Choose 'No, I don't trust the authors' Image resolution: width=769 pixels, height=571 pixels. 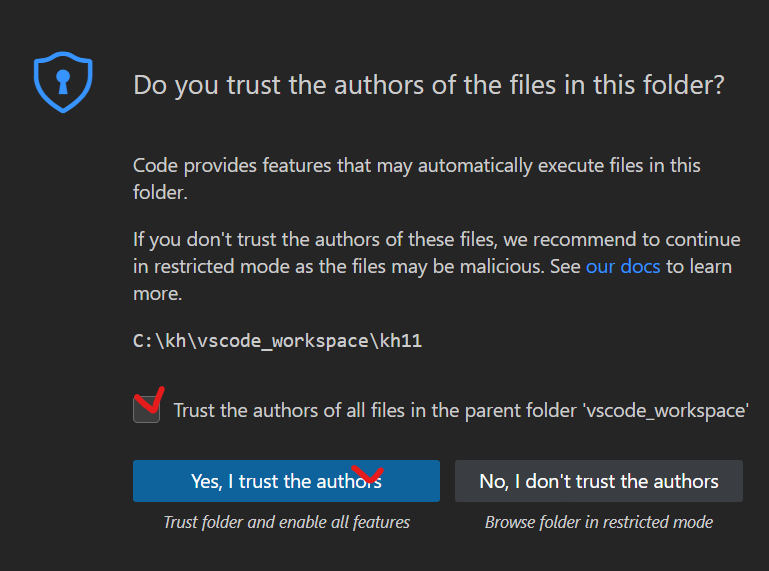tap(599, 481)
